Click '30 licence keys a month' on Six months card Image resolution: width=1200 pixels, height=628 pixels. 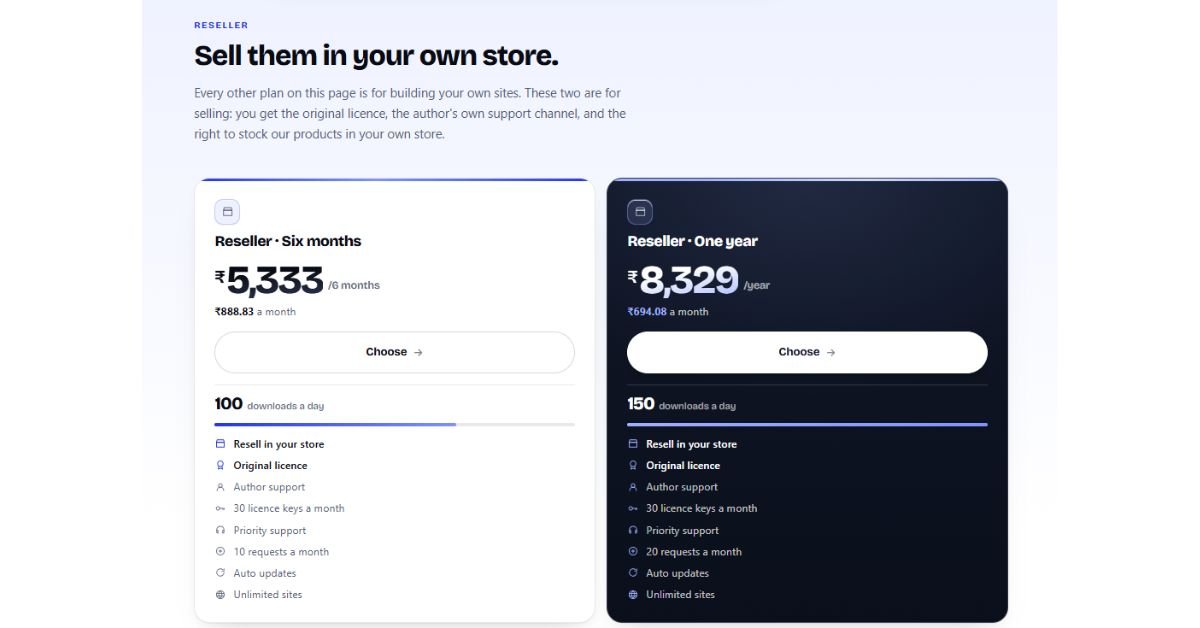click(289, 509)
